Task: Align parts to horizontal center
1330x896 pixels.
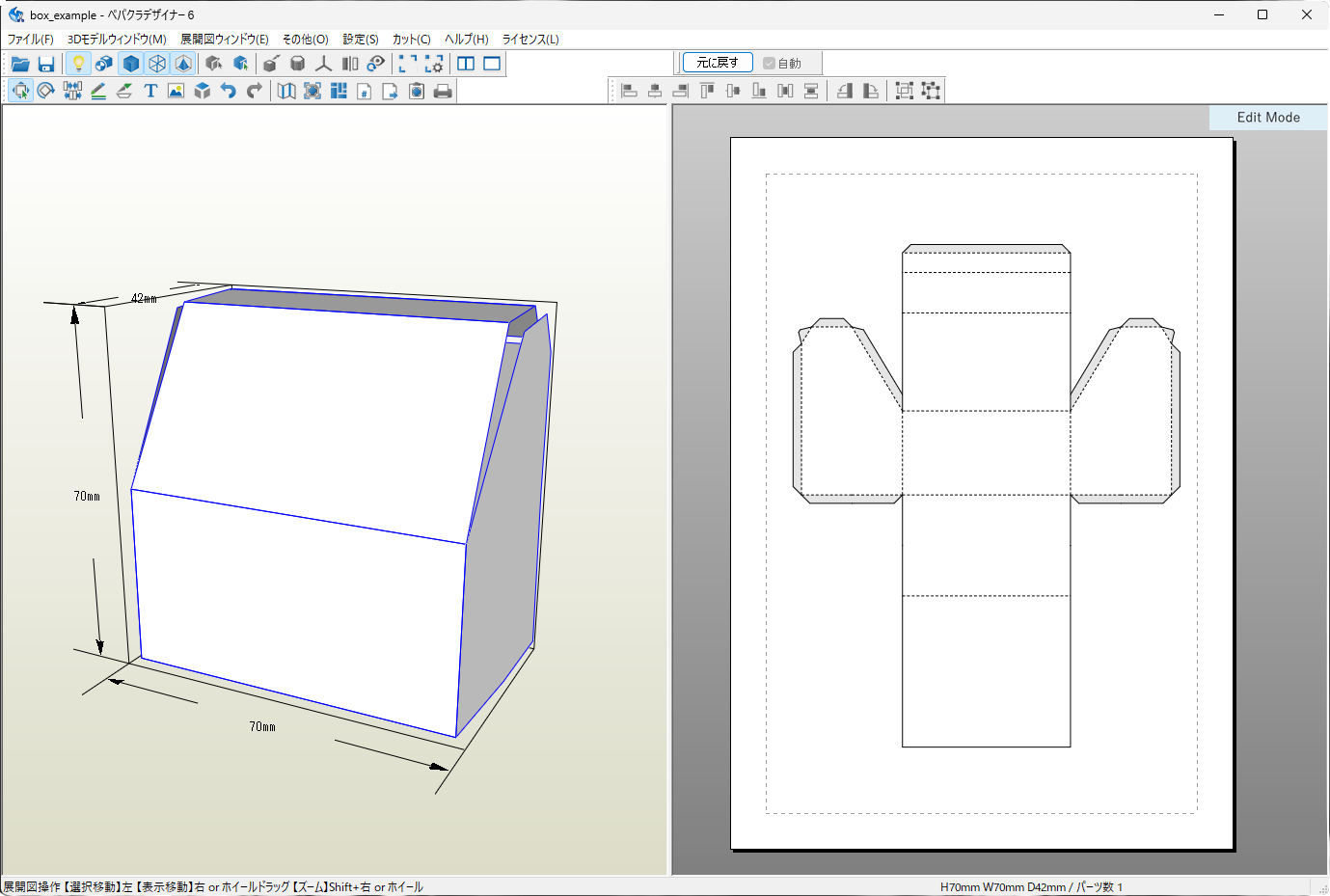Action: coord(655,91)
